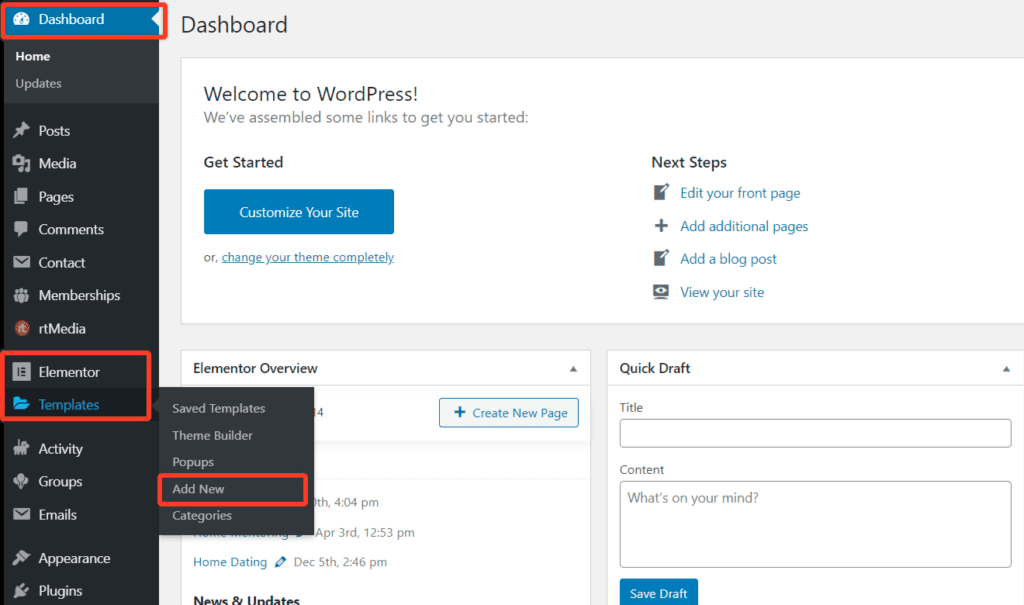Click the Media library icon

pos(22,163)
